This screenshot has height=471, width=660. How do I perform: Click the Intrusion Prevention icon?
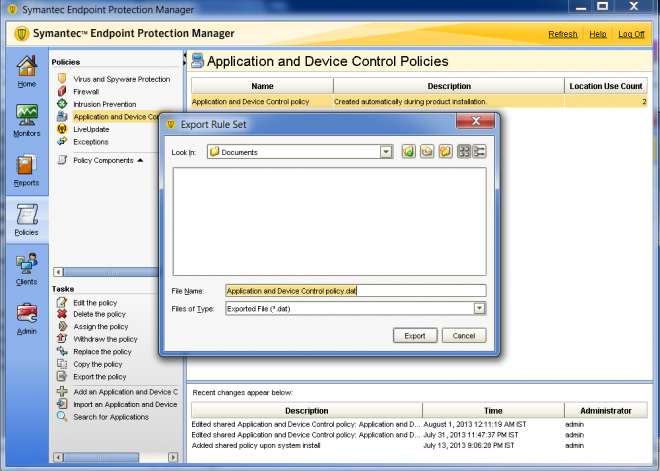[x=62, y=104]
